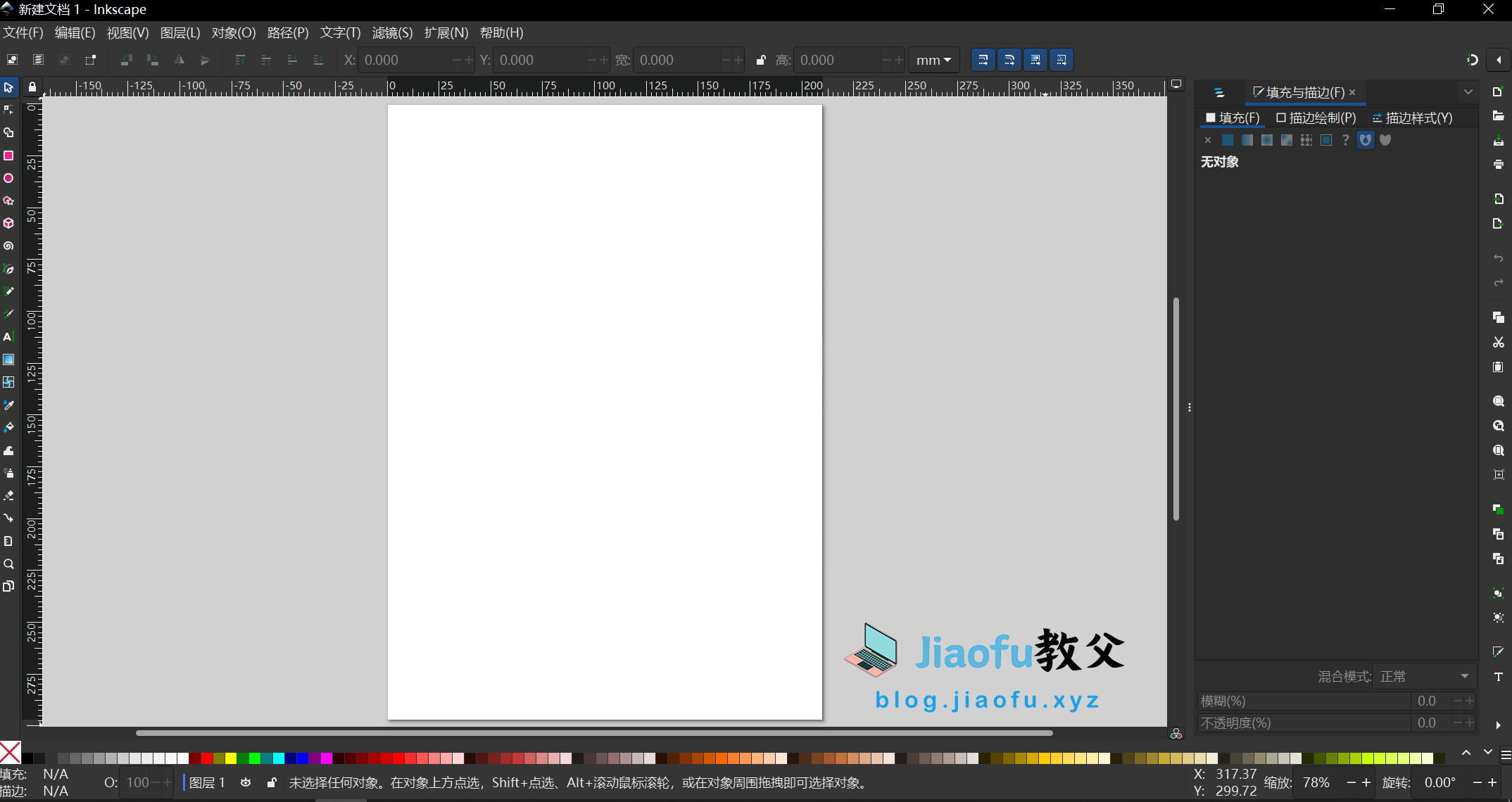The height and width of the screenshot is (802, 1512).
Task: Switch to the 描边样式(Y) tab
Action: coord(1413,117)
